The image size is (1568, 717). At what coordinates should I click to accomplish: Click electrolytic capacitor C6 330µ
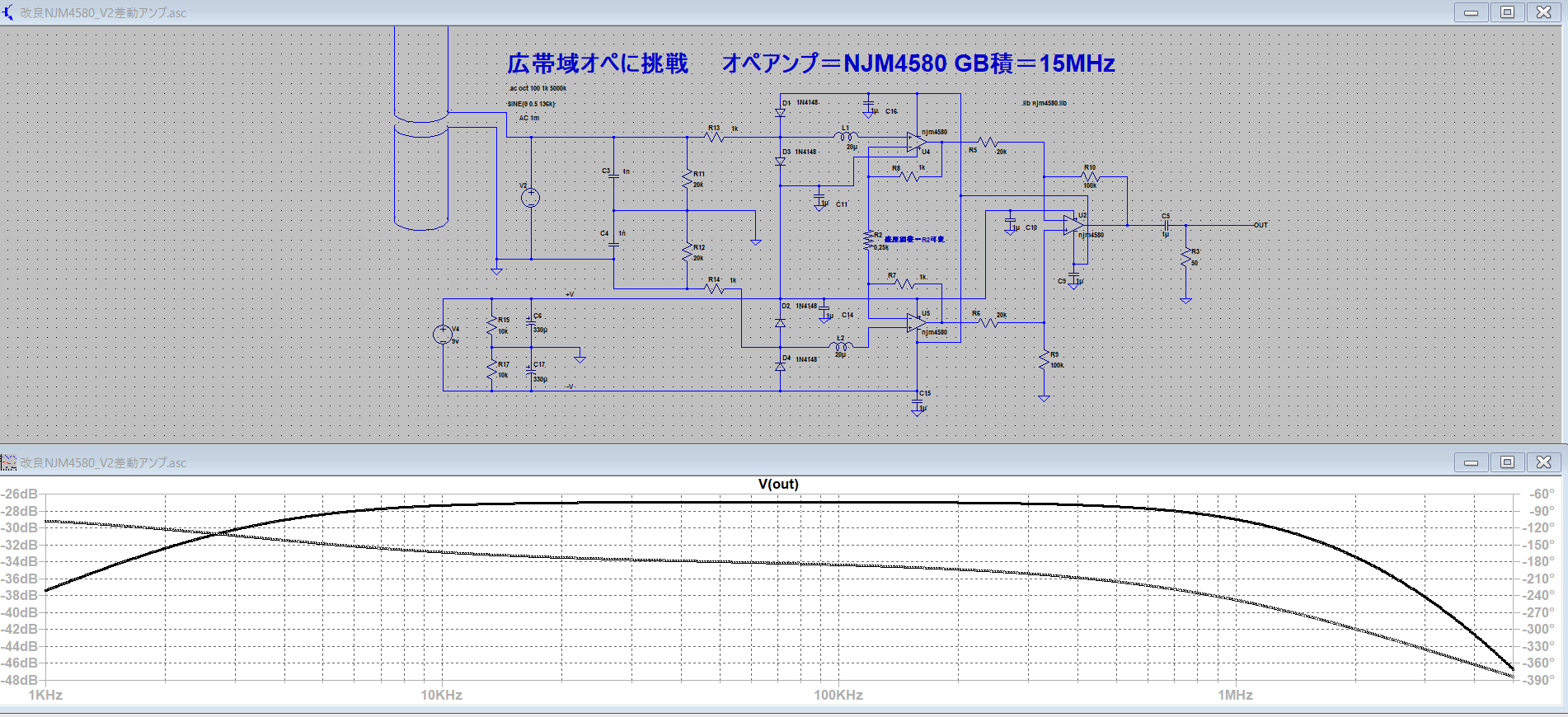tap(531, 322)
